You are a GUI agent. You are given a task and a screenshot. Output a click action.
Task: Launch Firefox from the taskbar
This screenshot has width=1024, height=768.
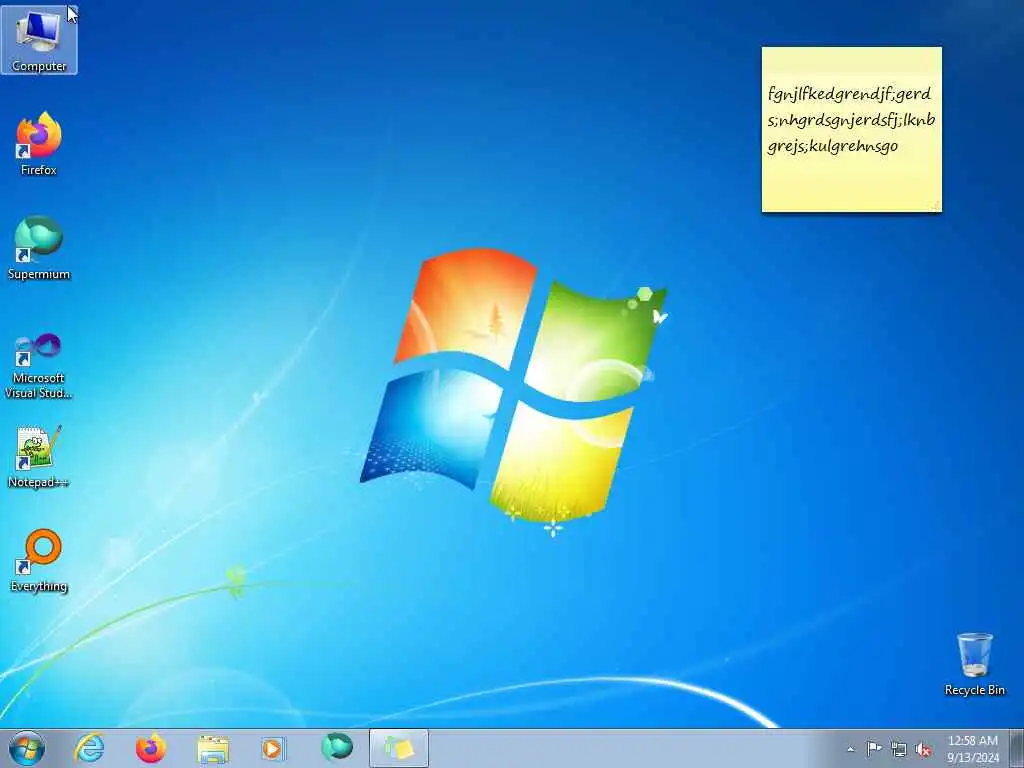click(151, 748)
